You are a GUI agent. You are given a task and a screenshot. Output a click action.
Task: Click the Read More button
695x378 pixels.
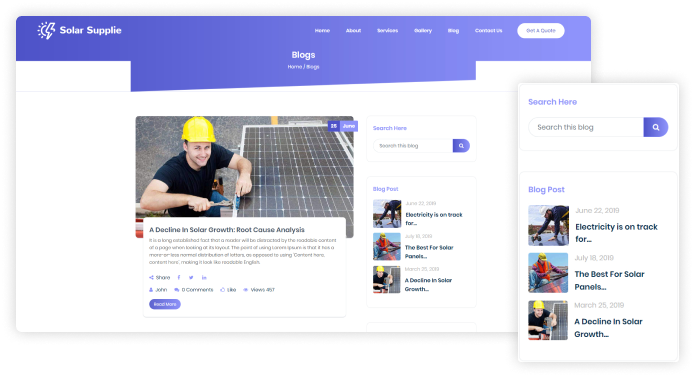tap(165, 304)
